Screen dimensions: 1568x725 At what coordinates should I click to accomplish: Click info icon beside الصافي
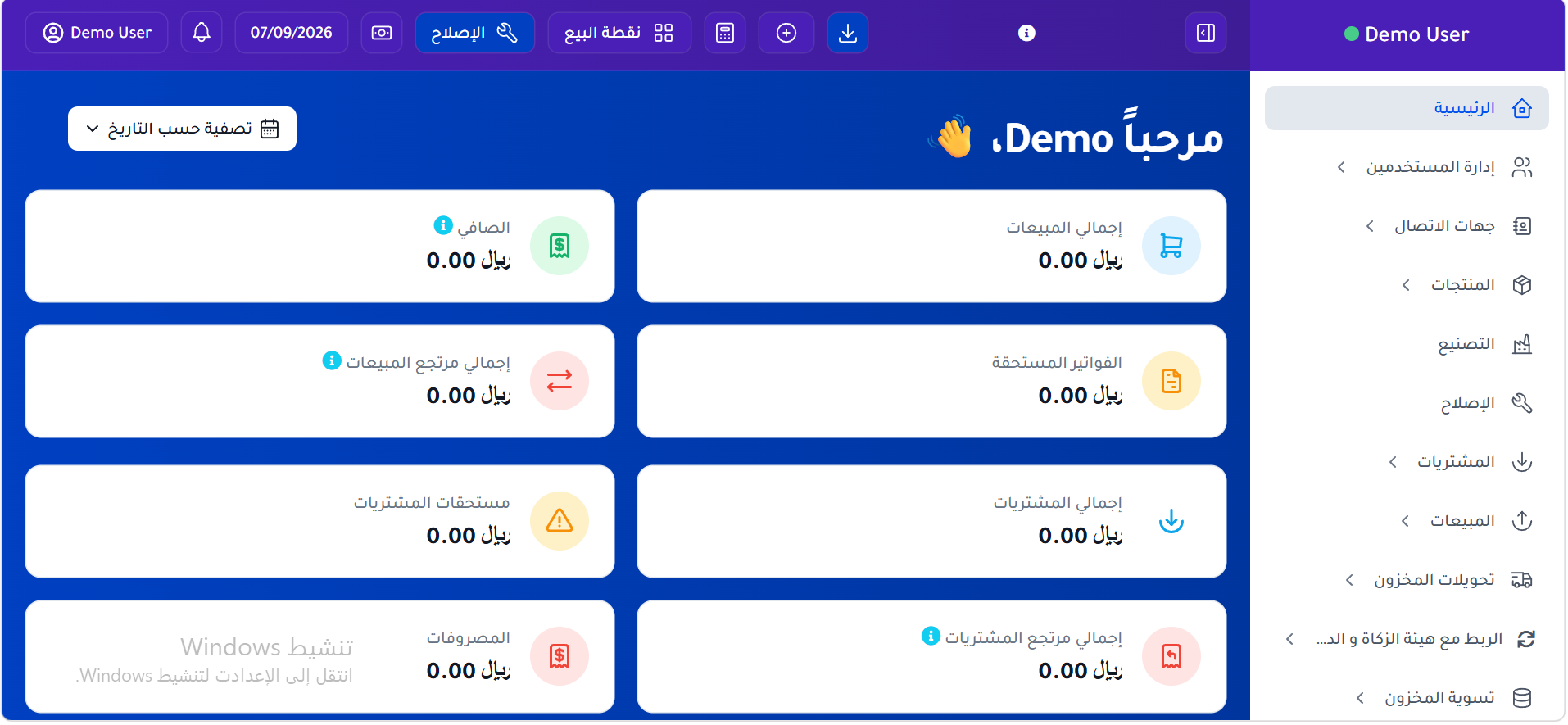tap(443, 225)
